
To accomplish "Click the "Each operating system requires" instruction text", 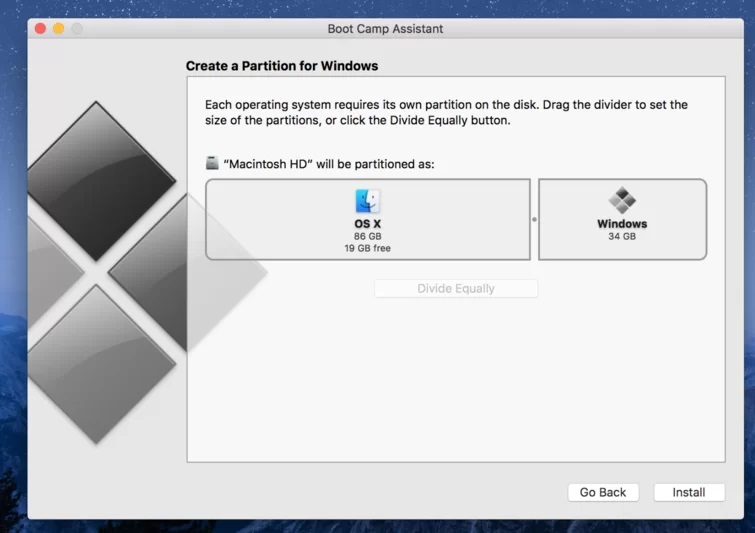I will [446, 112].
